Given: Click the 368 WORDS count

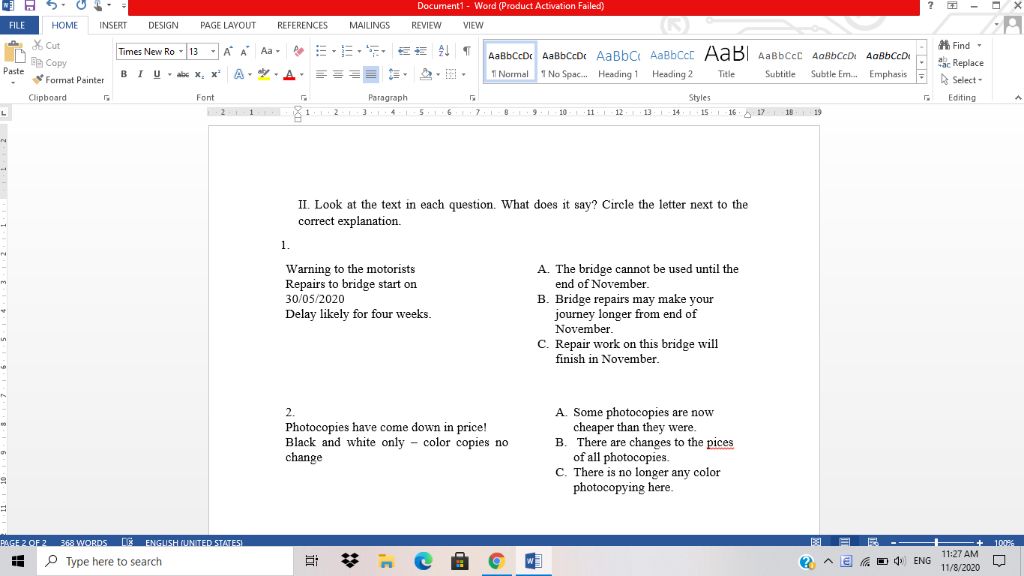Looking at the screenshot, I should point(84,542).
